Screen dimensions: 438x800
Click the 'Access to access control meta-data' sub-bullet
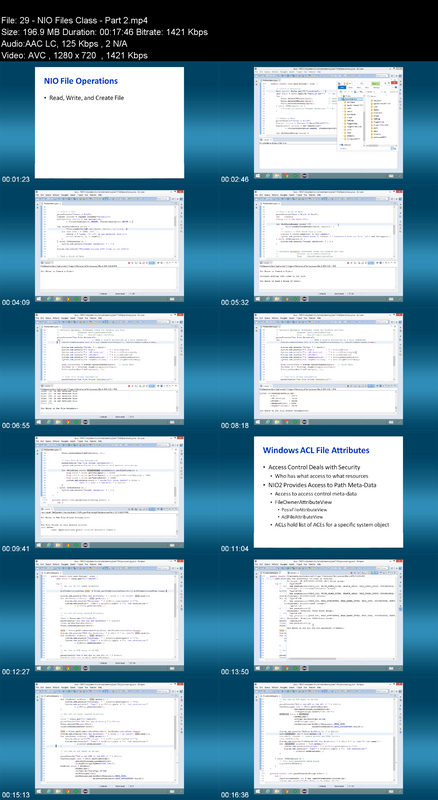click(322, 492)
